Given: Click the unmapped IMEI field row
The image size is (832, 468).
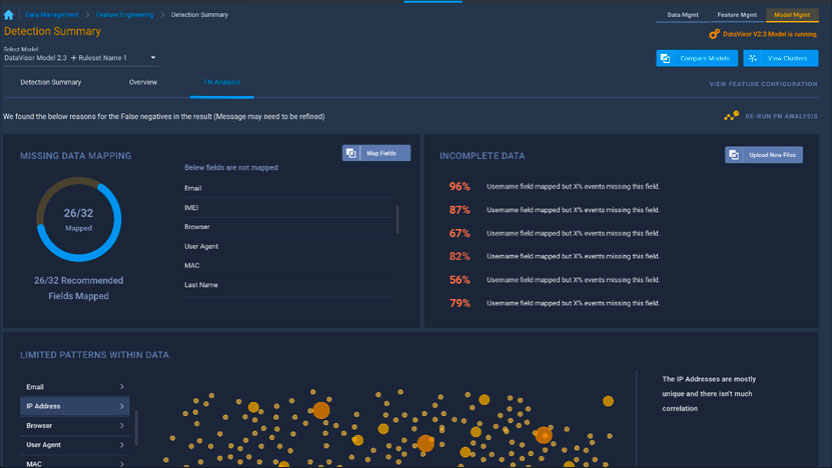Looking at the screenshot, I should (288, 207).
